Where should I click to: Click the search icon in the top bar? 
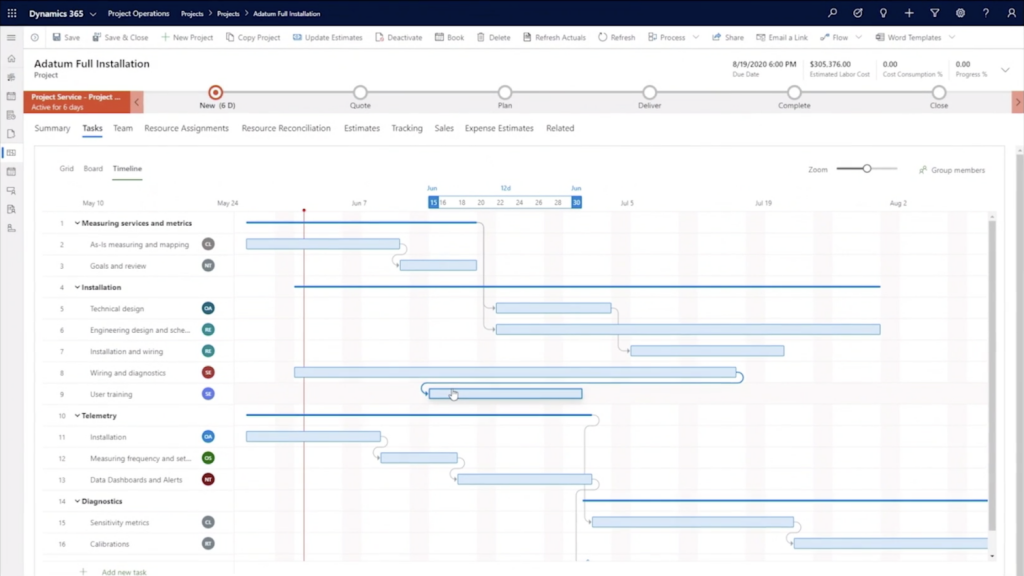tap(832, 13)
